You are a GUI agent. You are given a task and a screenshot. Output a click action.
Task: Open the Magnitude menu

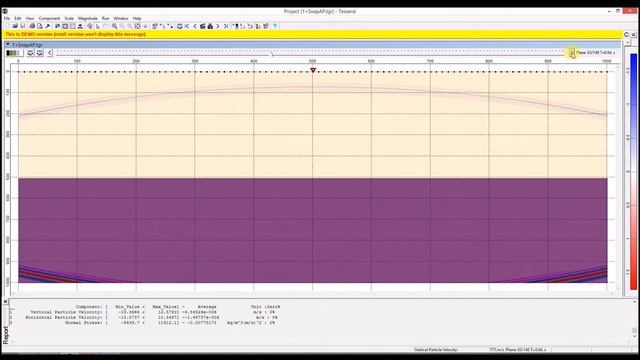[x=87, y=18]
